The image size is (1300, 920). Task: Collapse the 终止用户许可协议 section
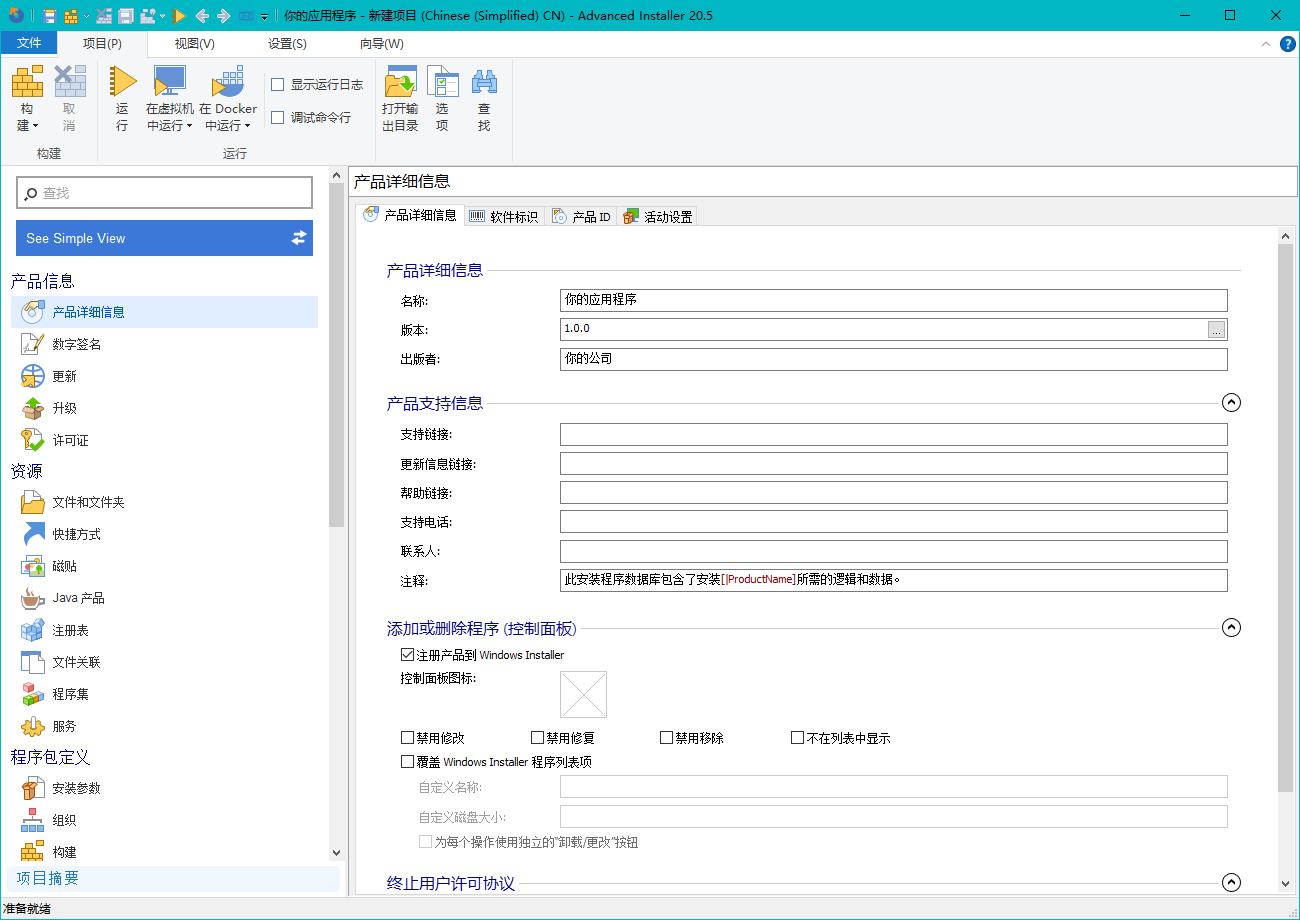pos(1232,883)
